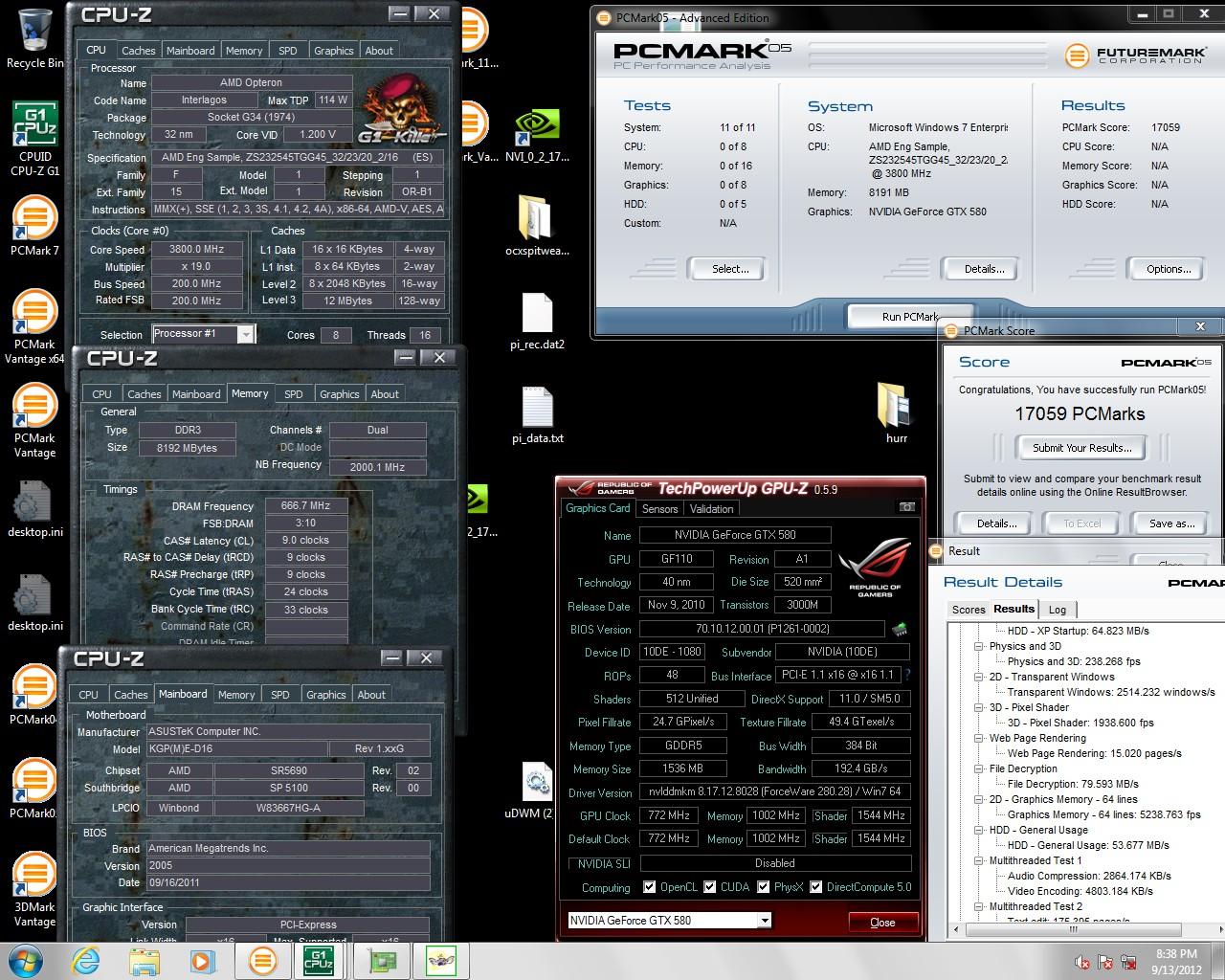Click the taskbar clock showing 8:38 PM

1175,961
